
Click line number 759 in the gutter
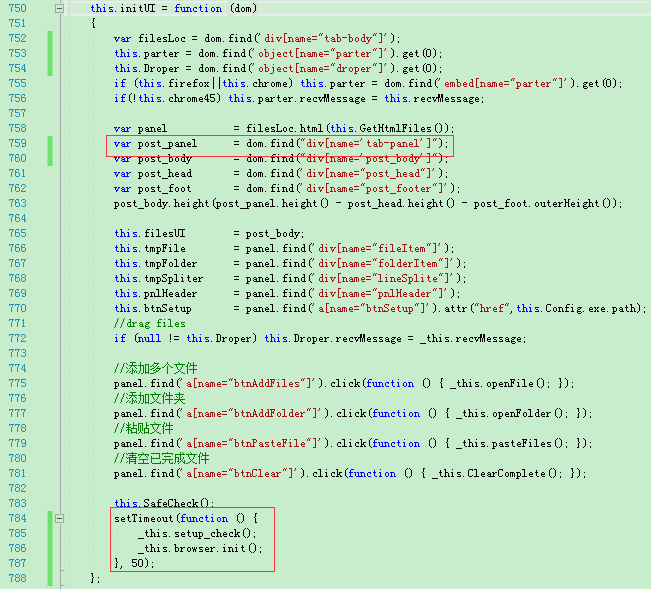tap(17, 143)
